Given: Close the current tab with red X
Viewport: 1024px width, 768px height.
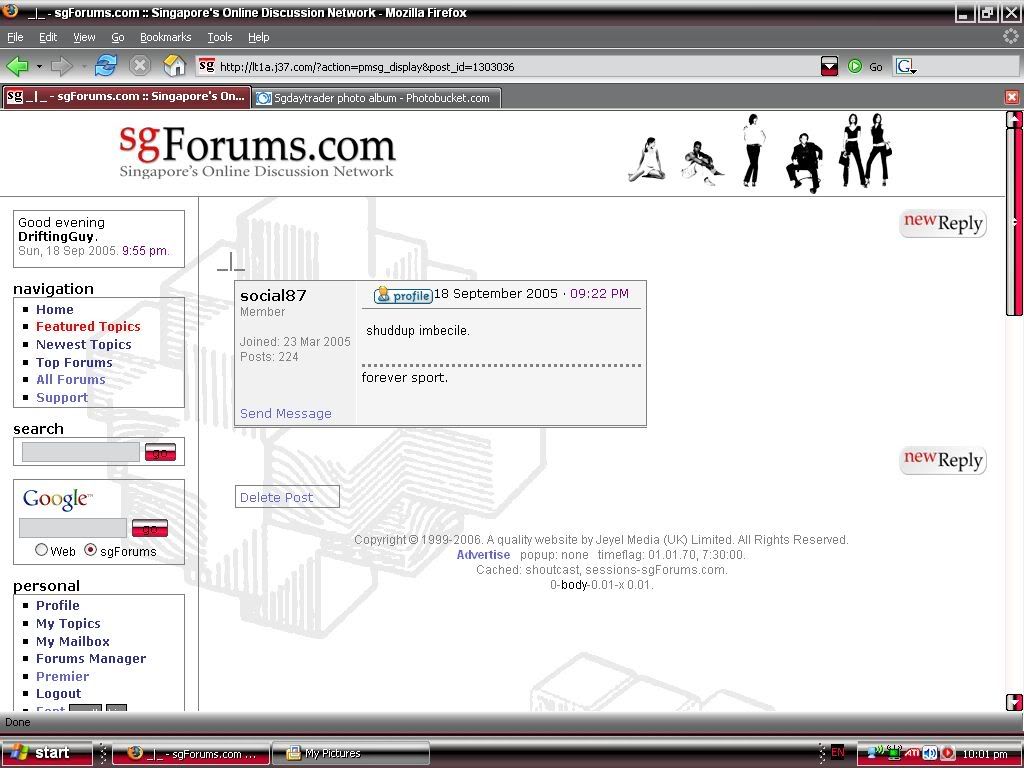Looking at the screenshot, I should click(1012, 97).
